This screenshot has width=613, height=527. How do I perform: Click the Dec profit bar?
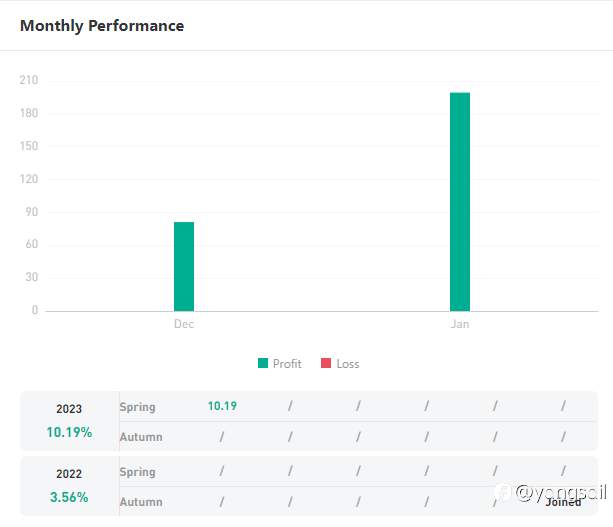tap(184, 266)
